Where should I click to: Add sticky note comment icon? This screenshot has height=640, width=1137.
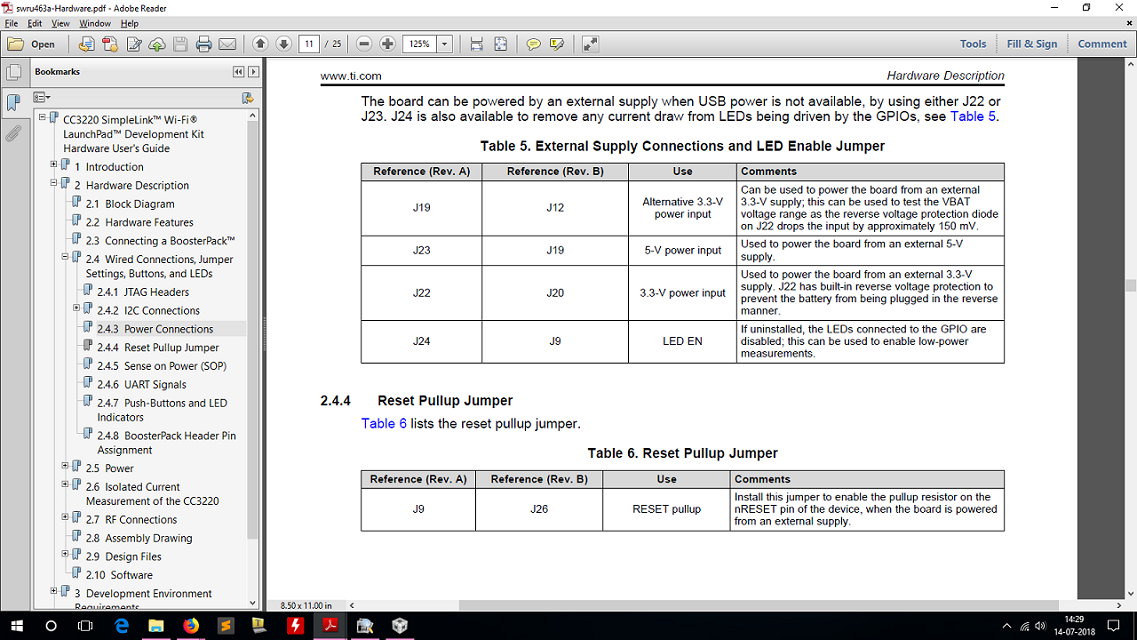(x=533, y=44)
